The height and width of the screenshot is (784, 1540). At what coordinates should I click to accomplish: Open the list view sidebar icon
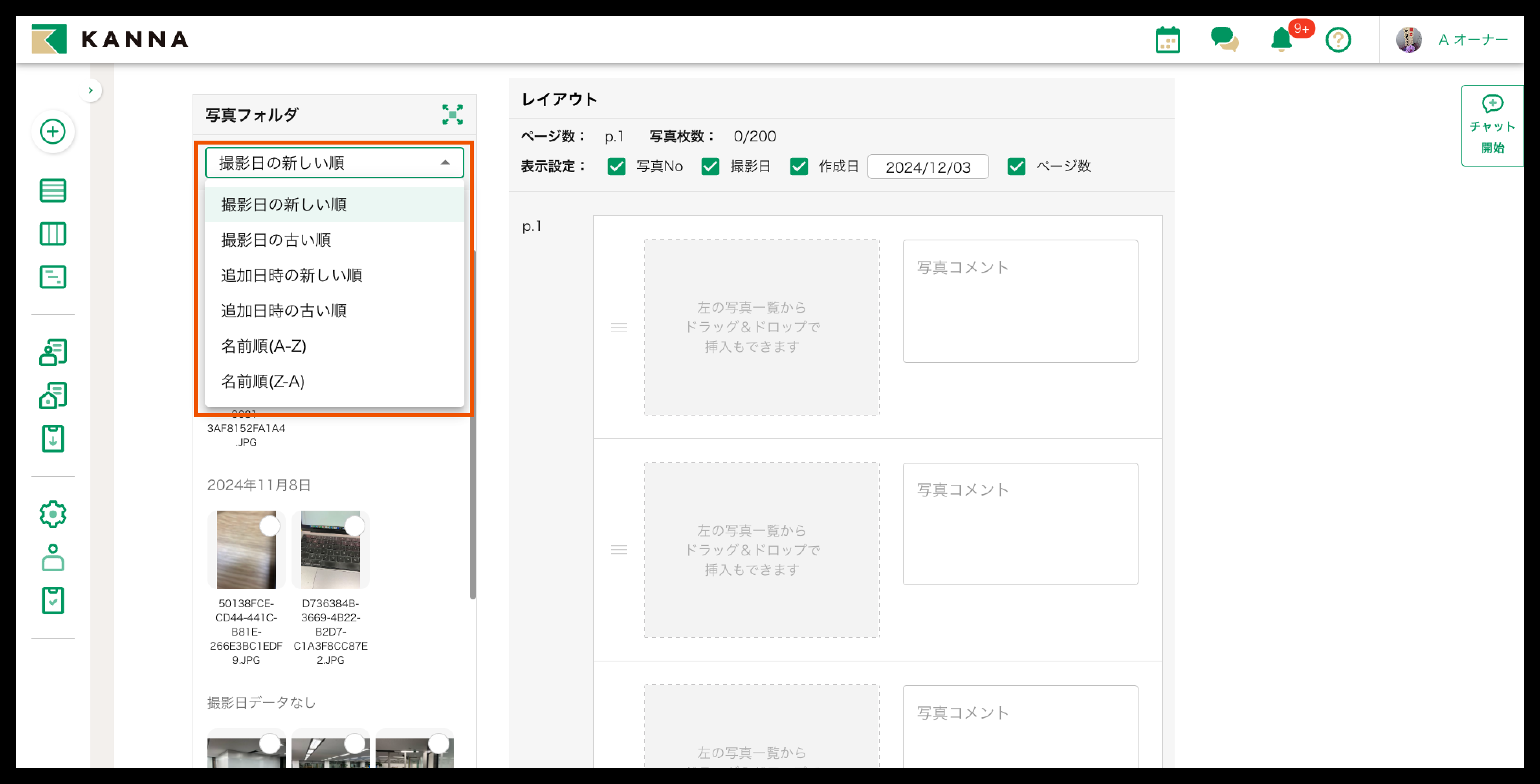pyautogui.click(x=53, y=191)
